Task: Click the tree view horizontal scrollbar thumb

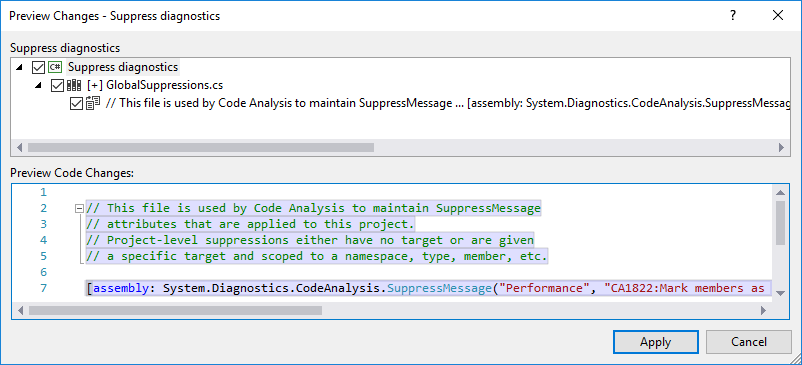Action: coord(201,147)
